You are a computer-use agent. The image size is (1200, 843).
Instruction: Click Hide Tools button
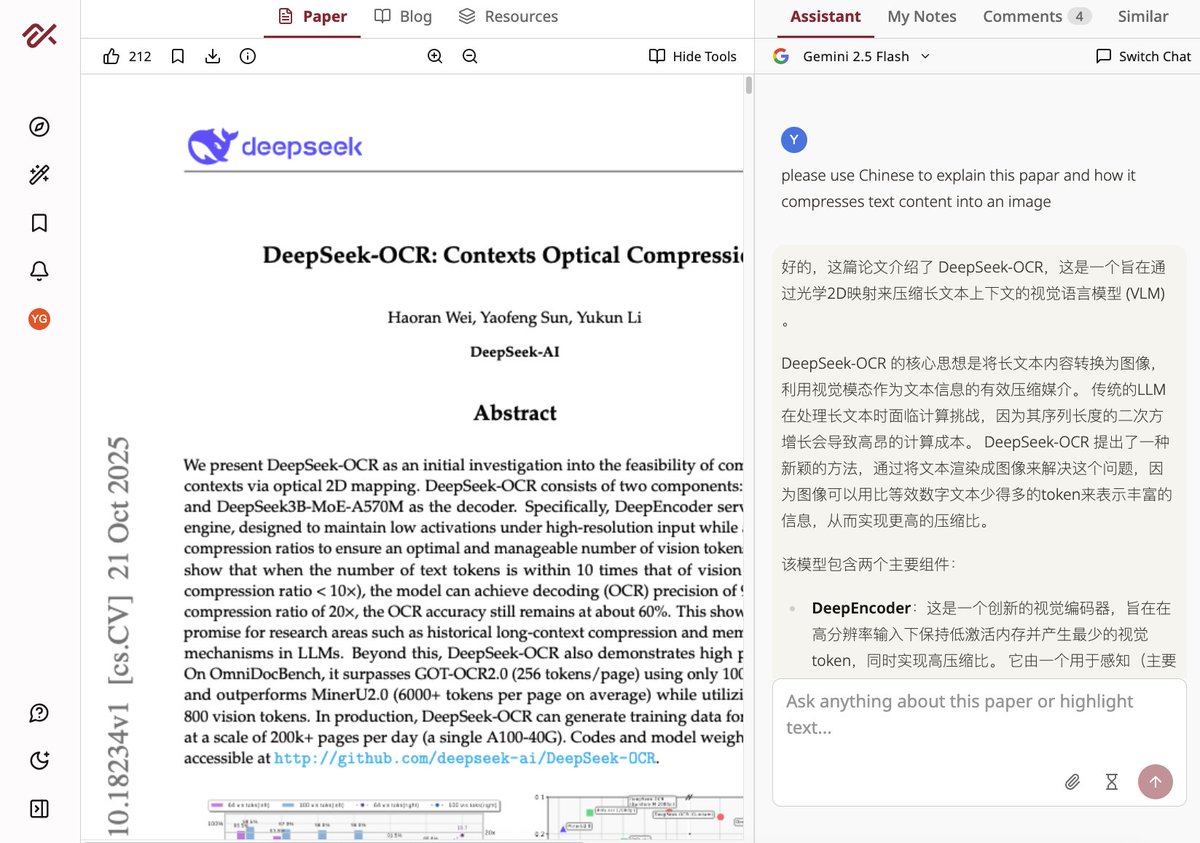(692, 57)
